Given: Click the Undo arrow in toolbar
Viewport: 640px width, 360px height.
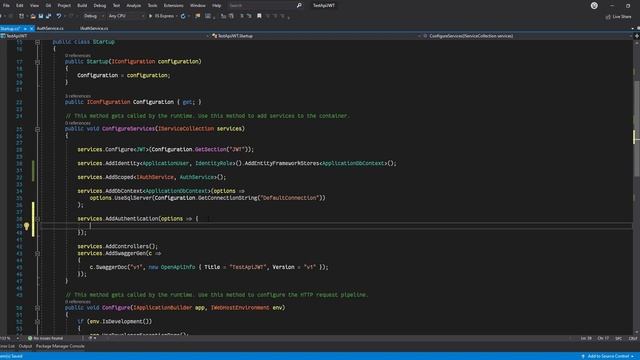Looking at the screenshot, I should point(59,16).
